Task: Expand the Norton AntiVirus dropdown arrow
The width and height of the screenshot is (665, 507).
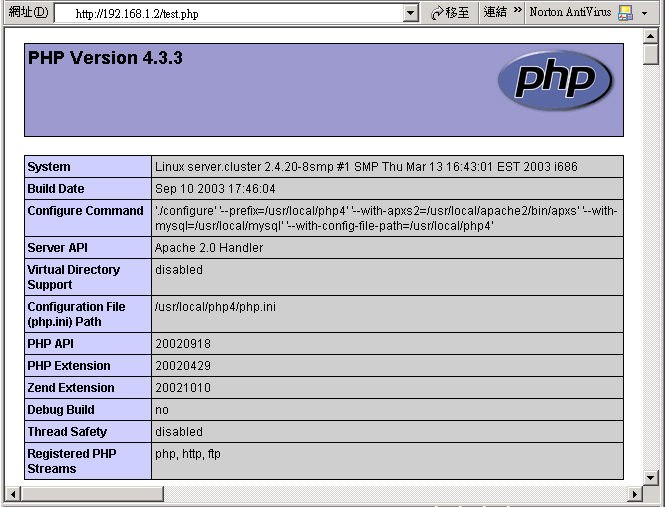Action: [645, 13]
